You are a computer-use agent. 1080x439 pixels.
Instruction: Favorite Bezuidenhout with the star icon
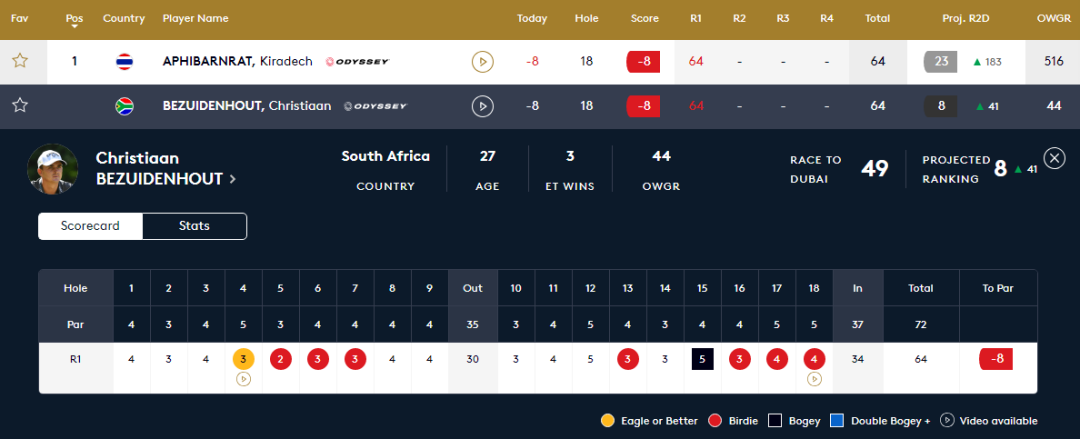(20, 105)
